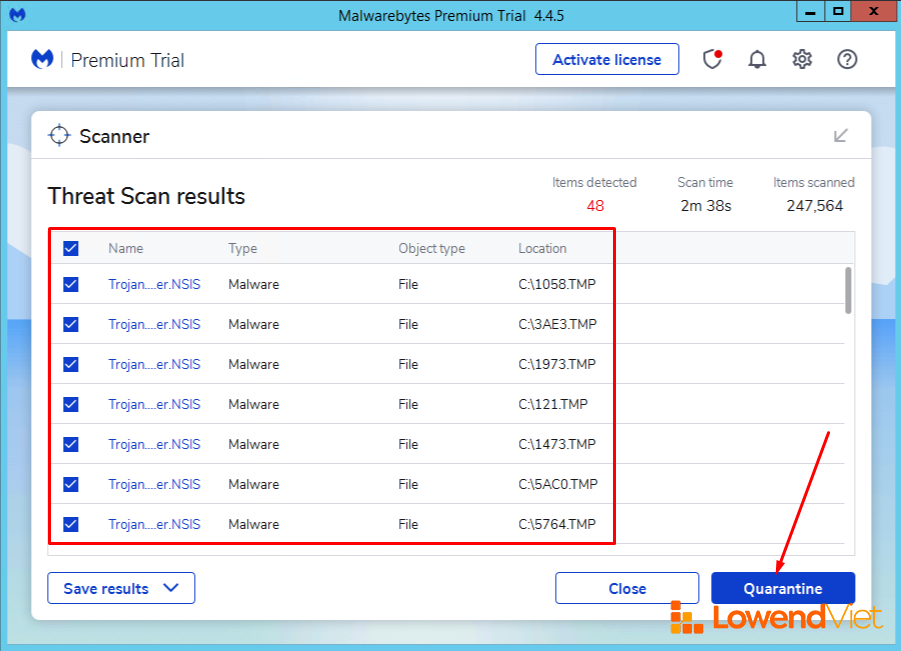
Task: Collapse the Scanner panel arrow icon
Action: tap(841, 136)
